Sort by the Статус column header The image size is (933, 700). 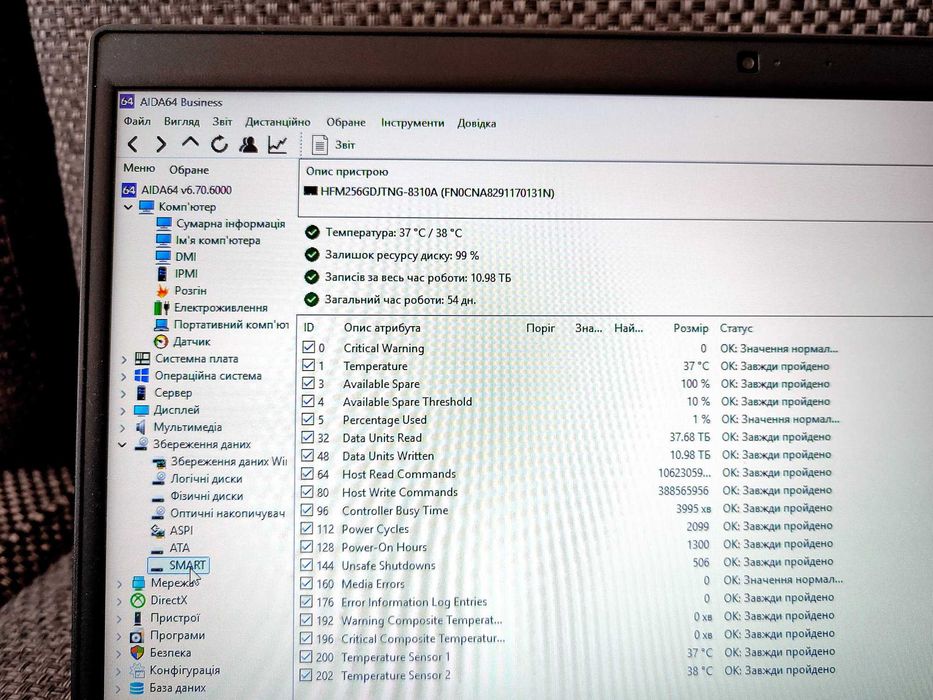pos(736,329)
